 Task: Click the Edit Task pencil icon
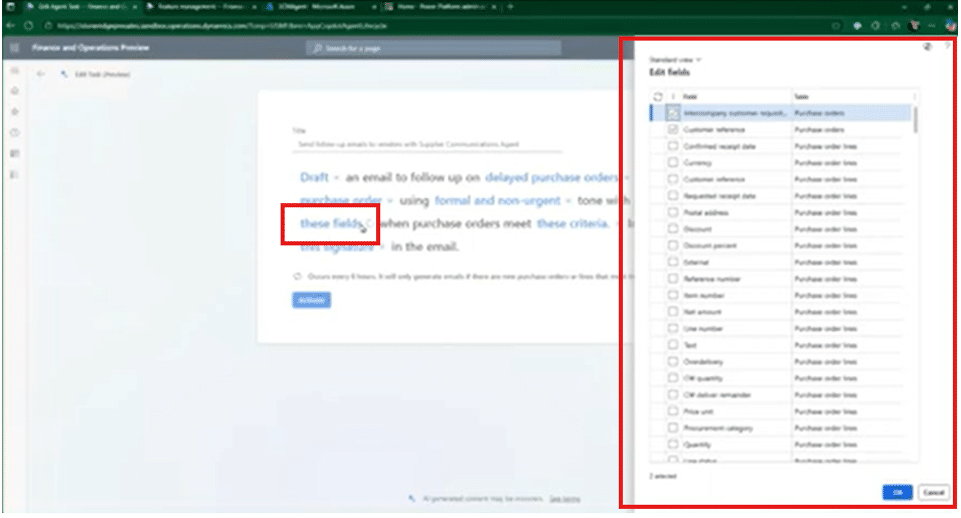pos(64,74)
